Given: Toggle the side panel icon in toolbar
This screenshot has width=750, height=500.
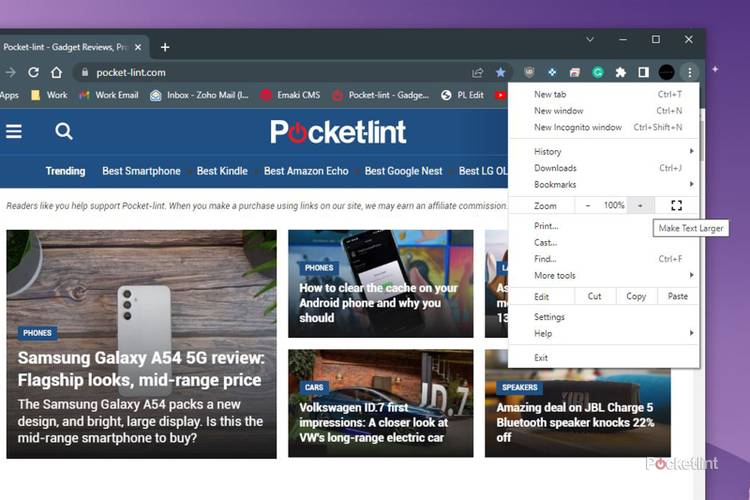Looking at the screenshot, I should pos(643,72).
